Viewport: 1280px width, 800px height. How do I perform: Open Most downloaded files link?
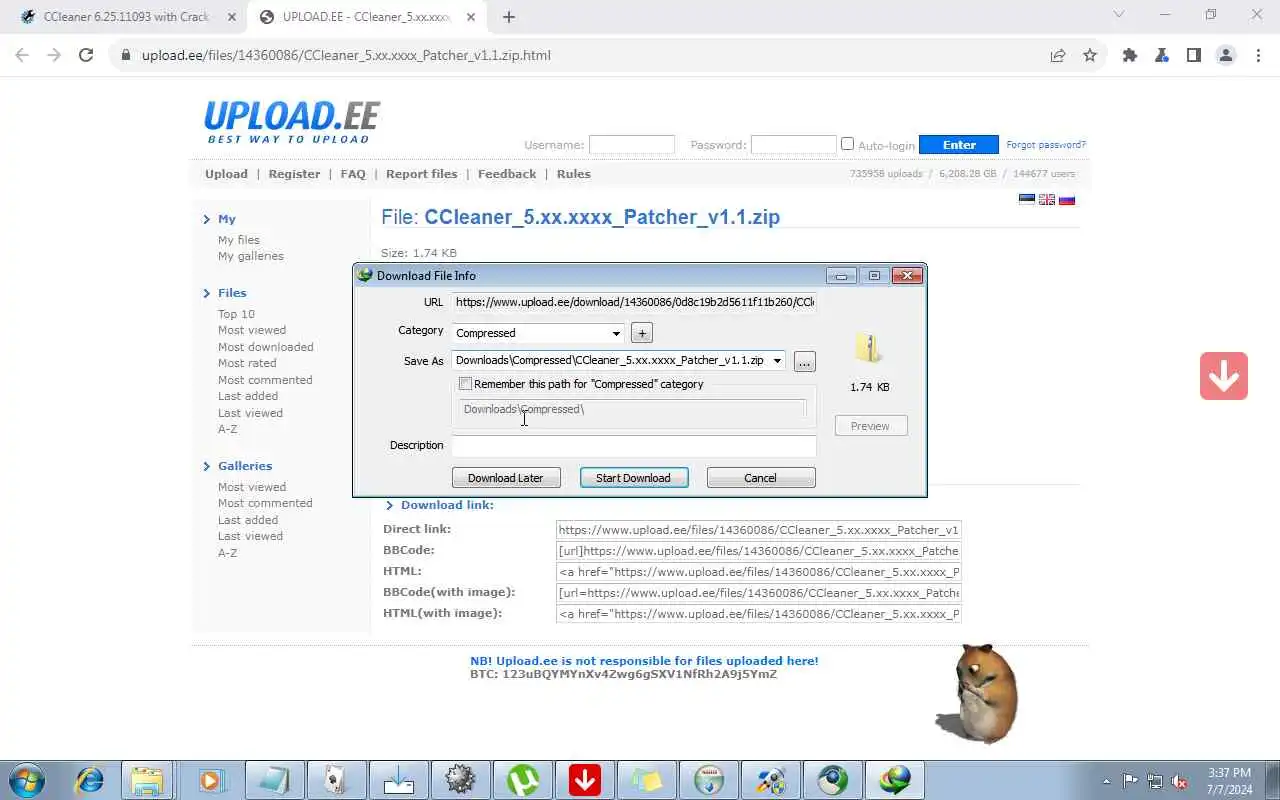pos(266,347)
